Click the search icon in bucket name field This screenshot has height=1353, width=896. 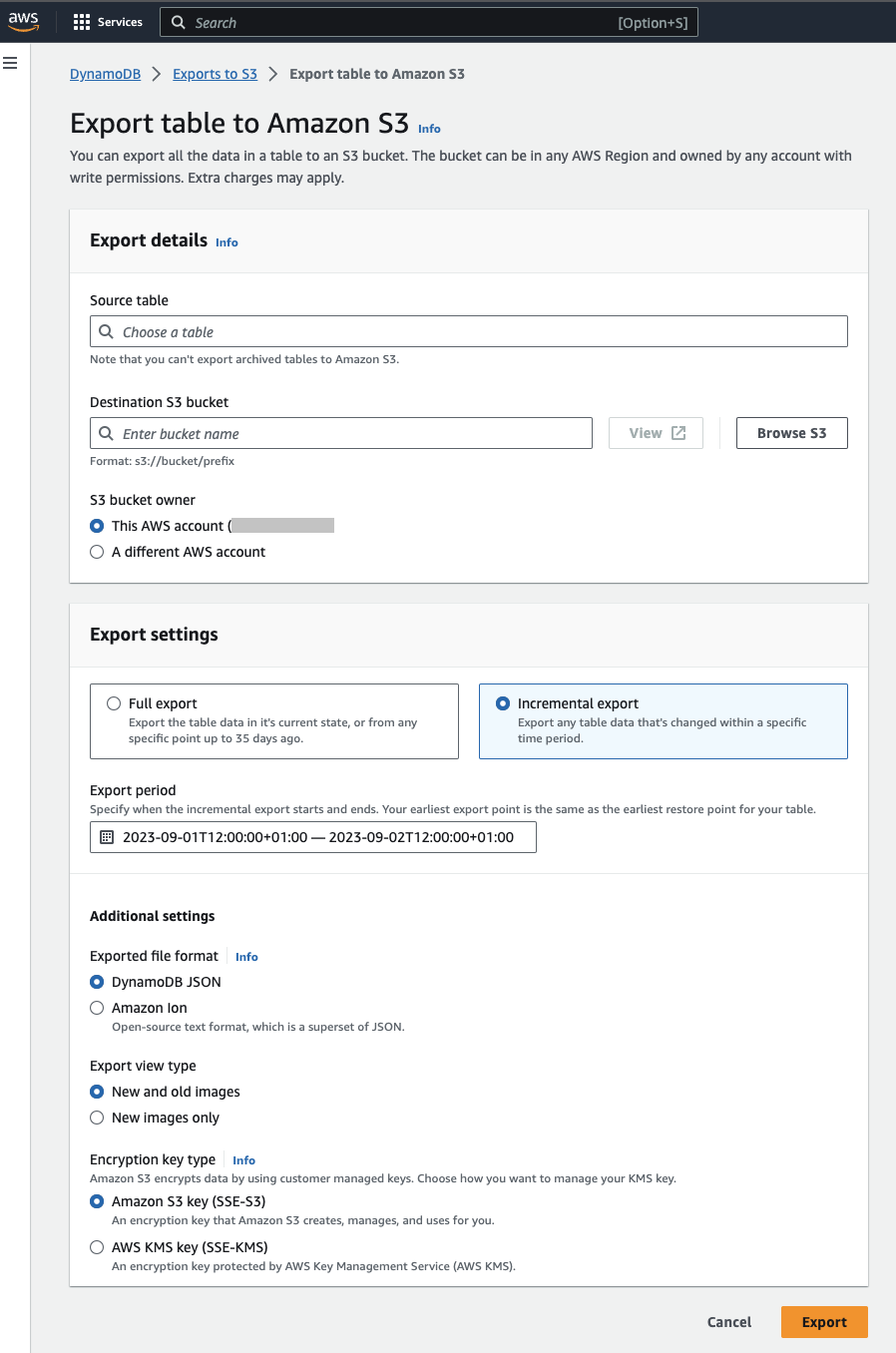point(106,433)
